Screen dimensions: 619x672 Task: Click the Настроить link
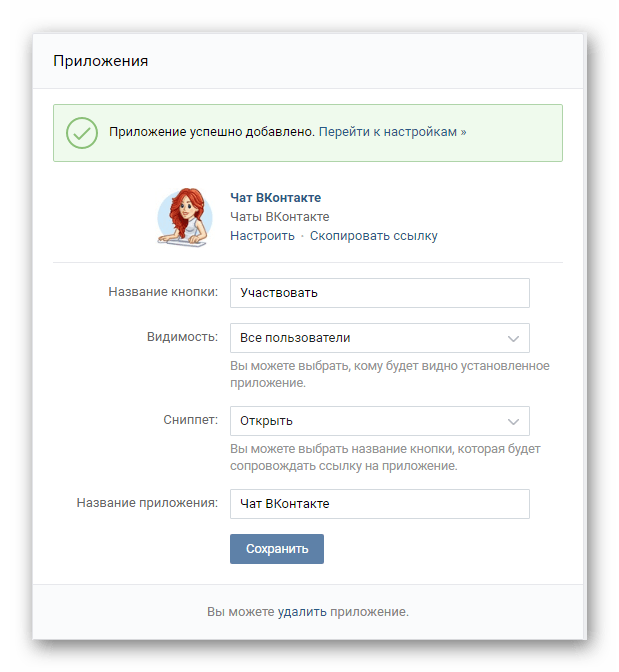coord(262,236)
